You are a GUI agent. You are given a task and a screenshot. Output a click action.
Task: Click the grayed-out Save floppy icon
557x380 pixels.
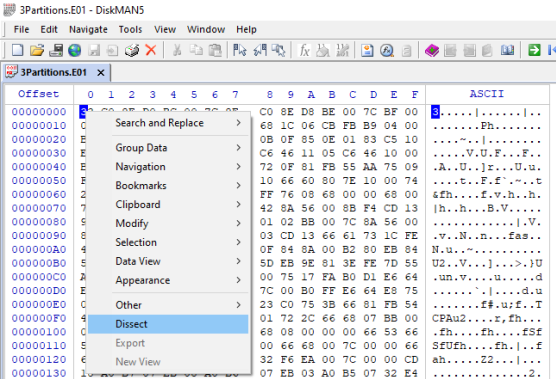pos(94,50)
